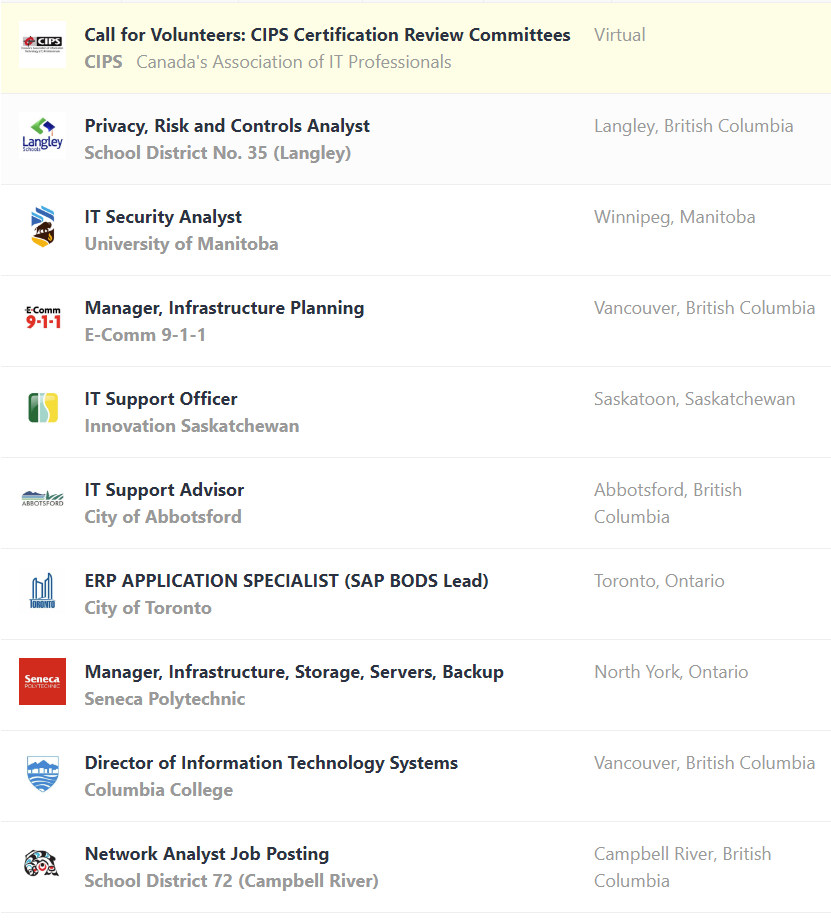The image size is (831, 920).
Task: Open Manager, Infrastructure Planning job posting
Action: click(x=224, y=308)
